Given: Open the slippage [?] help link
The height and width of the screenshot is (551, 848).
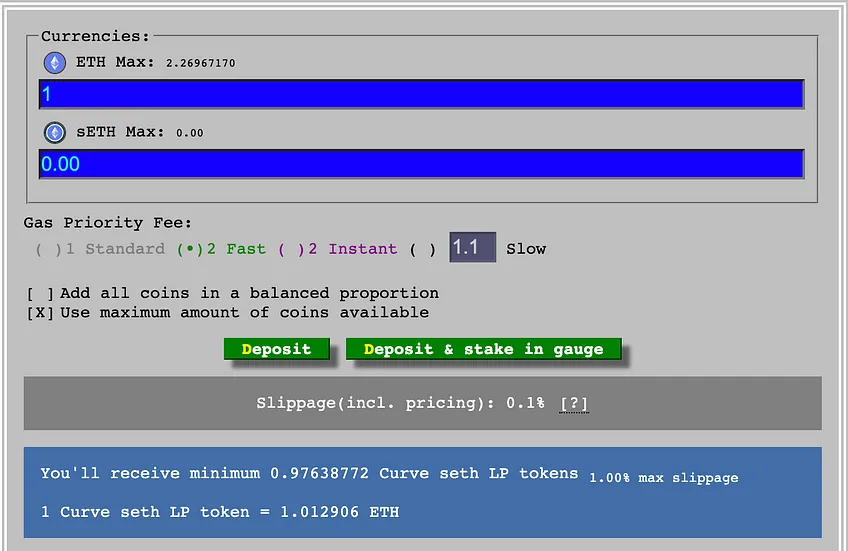Looking at the screenshot, I should pyautogui.click(x=574, y=403).
